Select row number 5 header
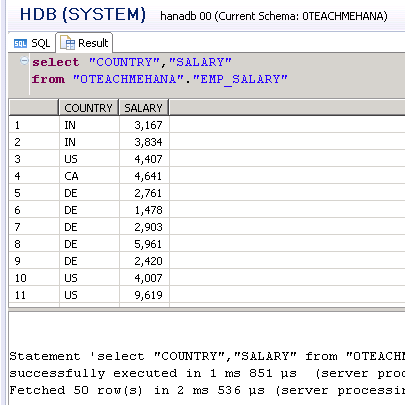The height and width of the screenshot is (405, 405). coord(34,193)
